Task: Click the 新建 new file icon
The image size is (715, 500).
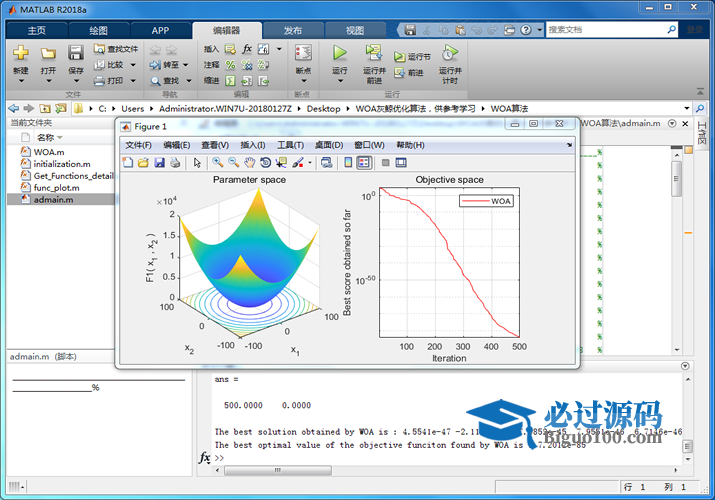Action: pos(21,53)
